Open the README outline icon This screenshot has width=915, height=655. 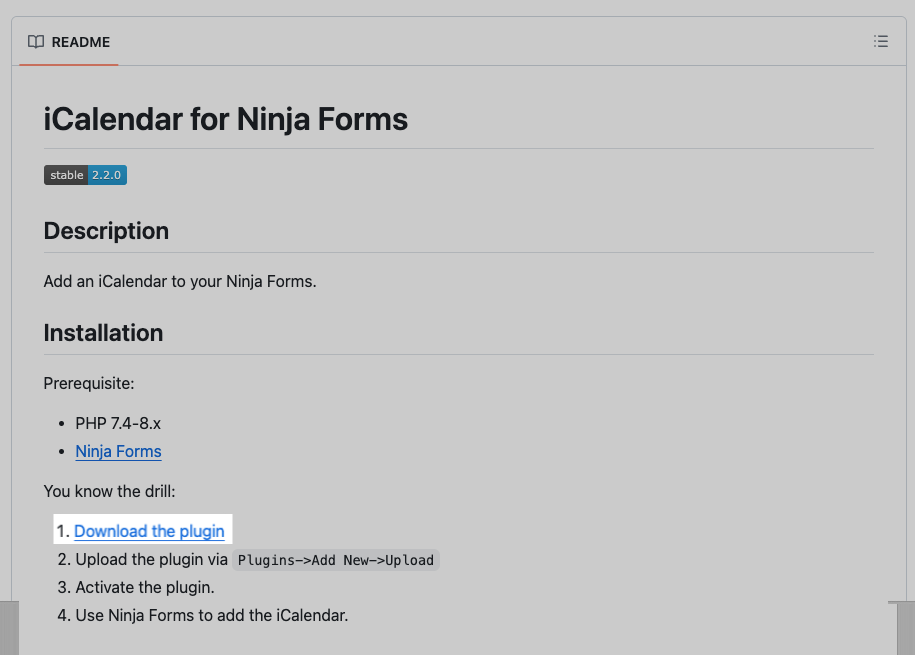click(x=881, y=42)
